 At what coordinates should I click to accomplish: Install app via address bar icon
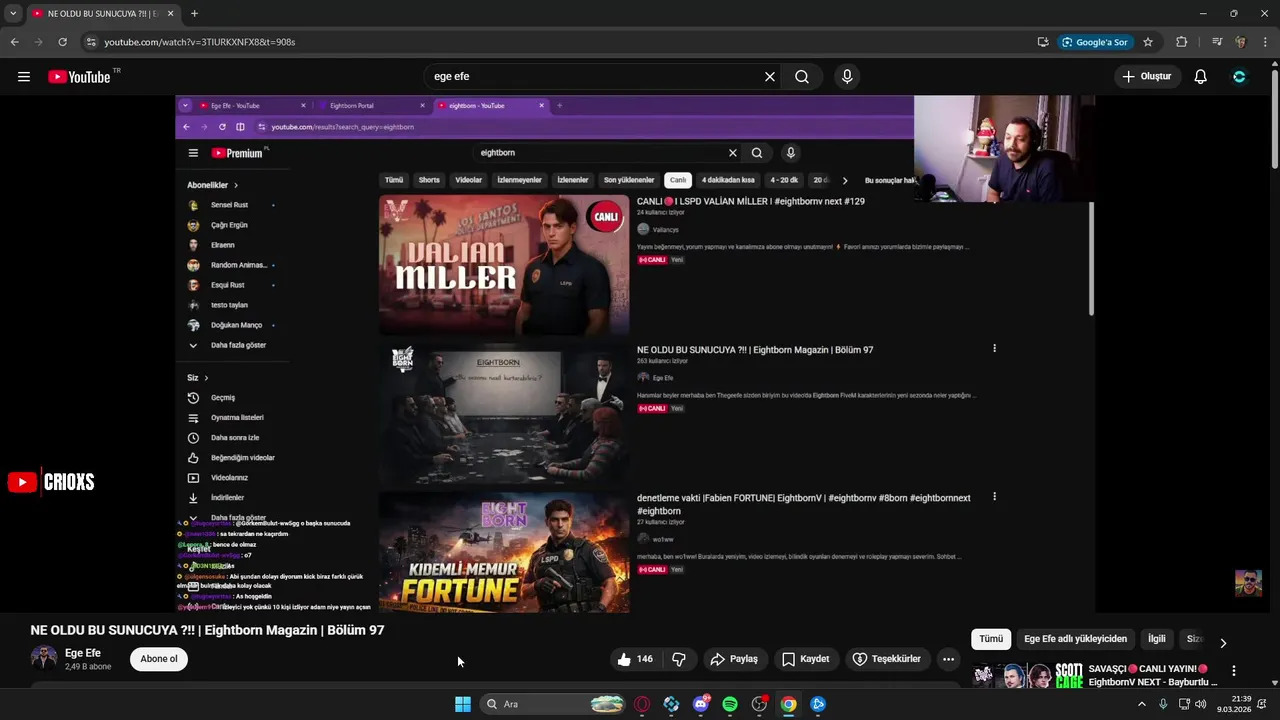1043,42
